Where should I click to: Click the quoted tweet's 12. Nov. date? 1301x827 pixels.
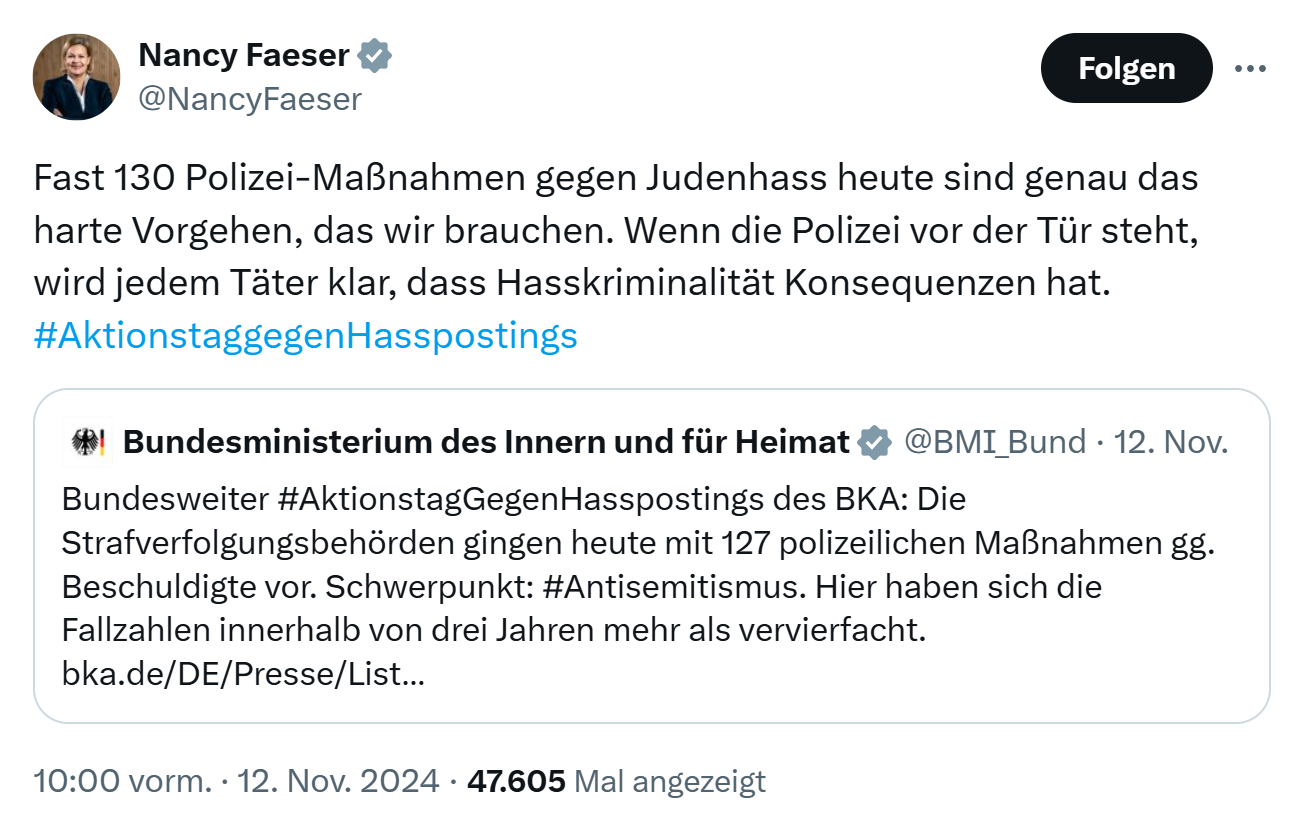1170,442
